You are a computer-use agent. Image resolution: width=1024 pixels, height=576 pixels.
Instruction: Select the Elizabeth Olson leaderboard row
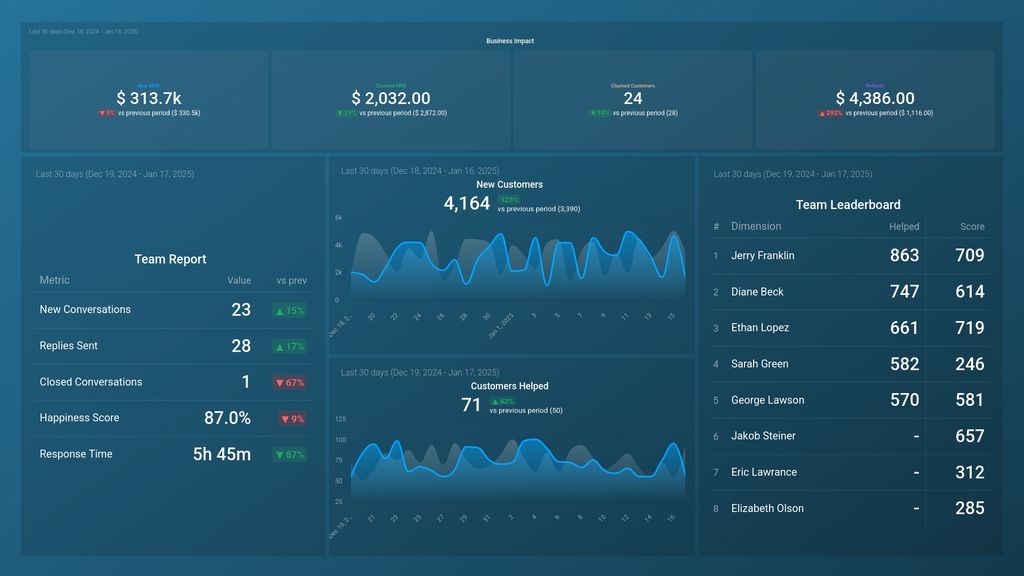coord(849,508)
